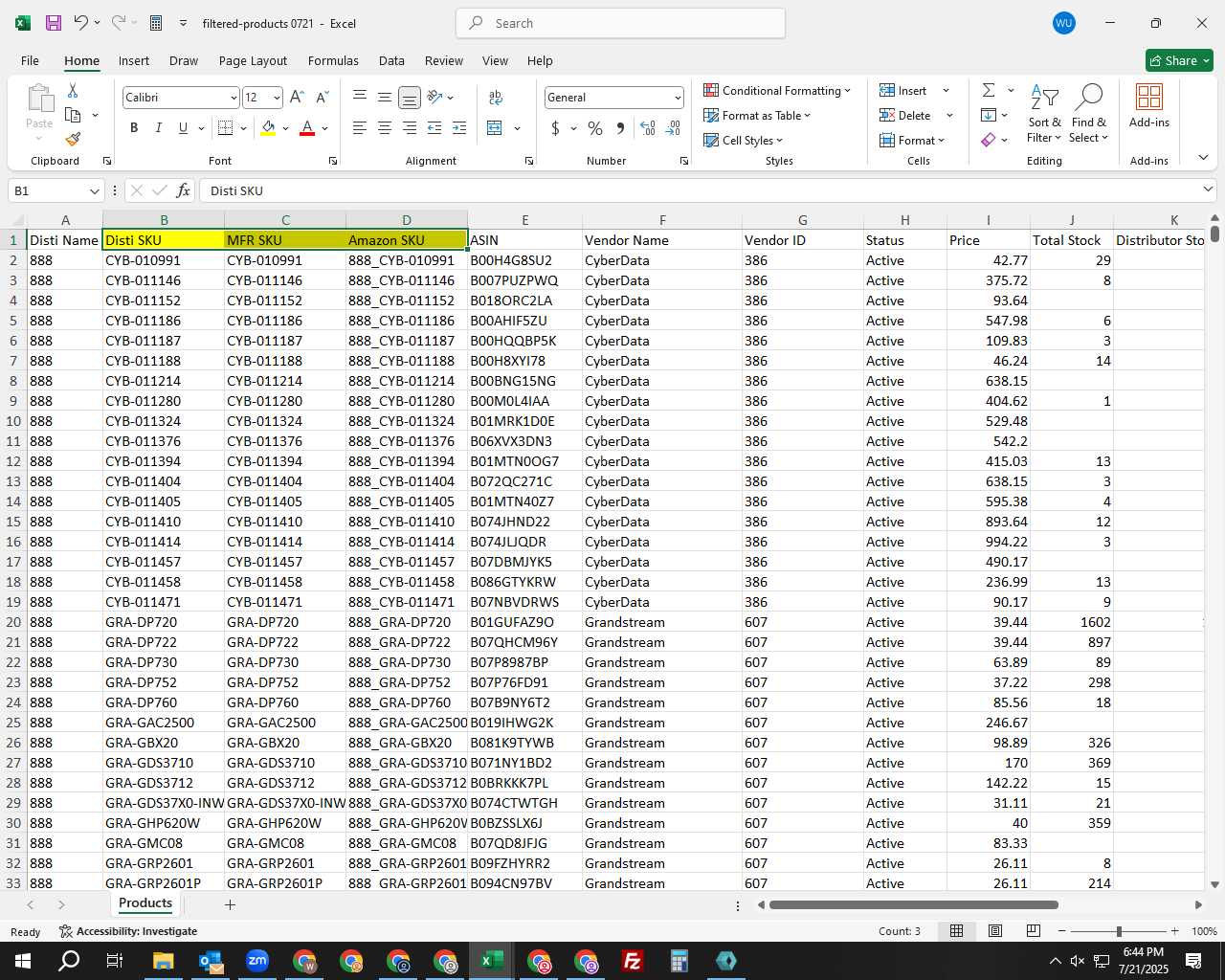Apply the Borders icon to cells

tap(225, 128)
